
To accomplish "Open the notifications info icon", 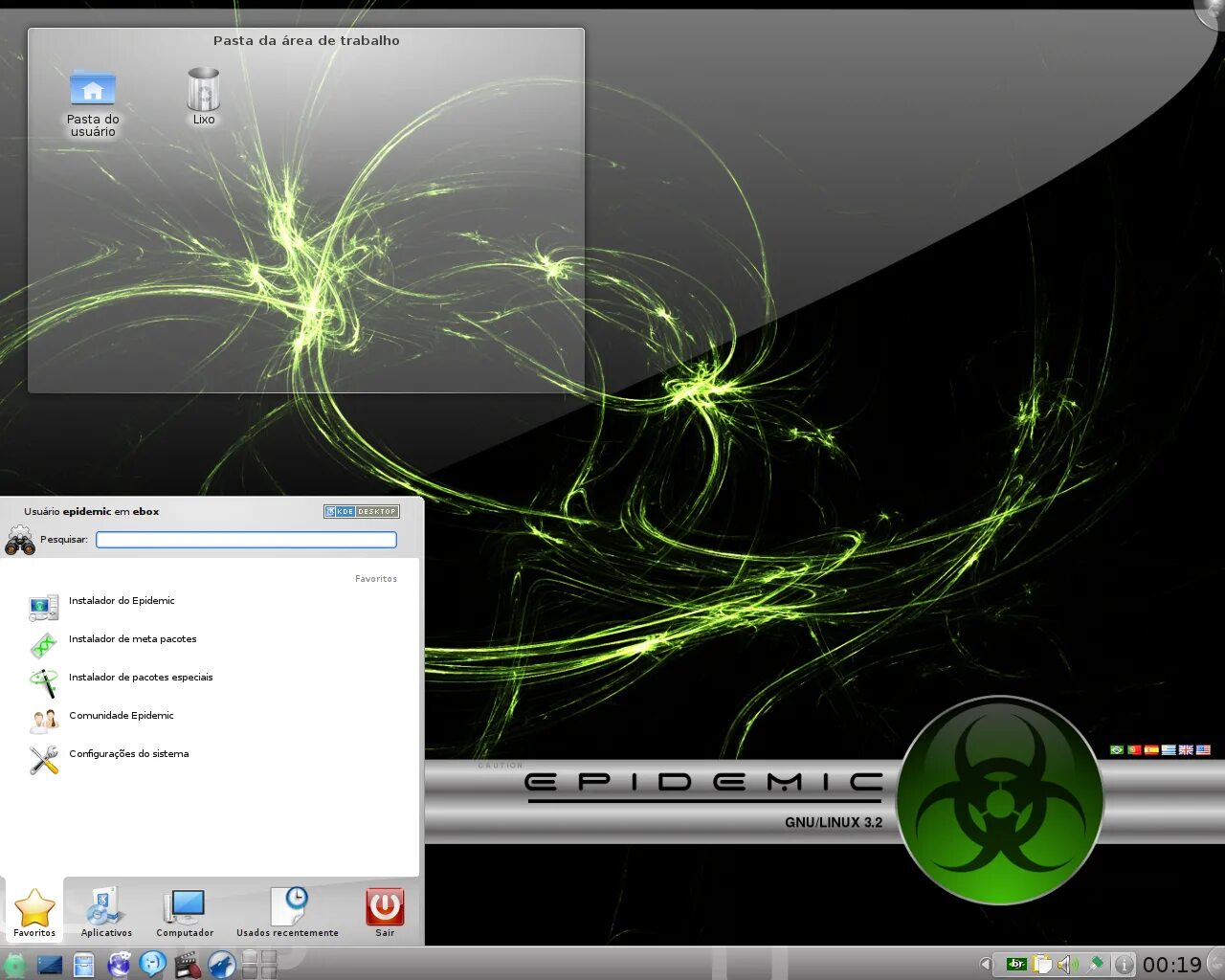I will 1125,965.
